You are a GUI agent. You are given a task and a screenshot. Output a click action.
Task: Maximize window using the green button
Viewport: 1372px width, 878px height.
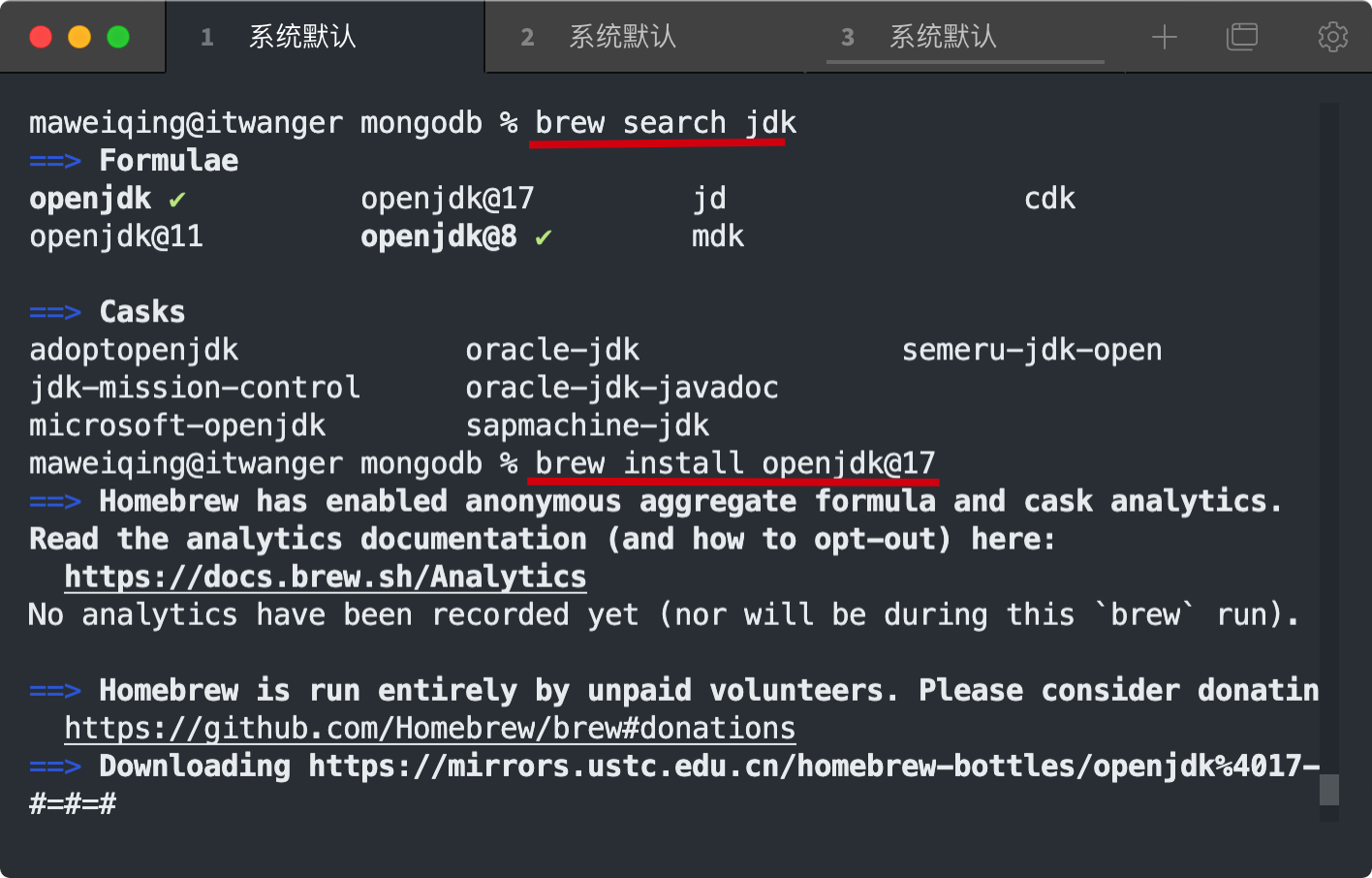[118, 38]
